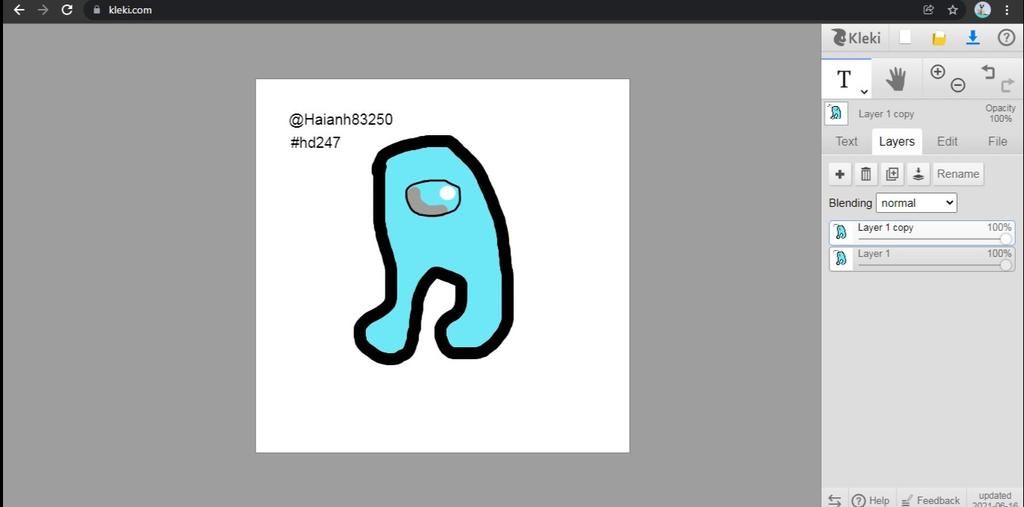Click the Kleki logo
The height and width of the screenshot is (507, 1024).
coord(856,38)
